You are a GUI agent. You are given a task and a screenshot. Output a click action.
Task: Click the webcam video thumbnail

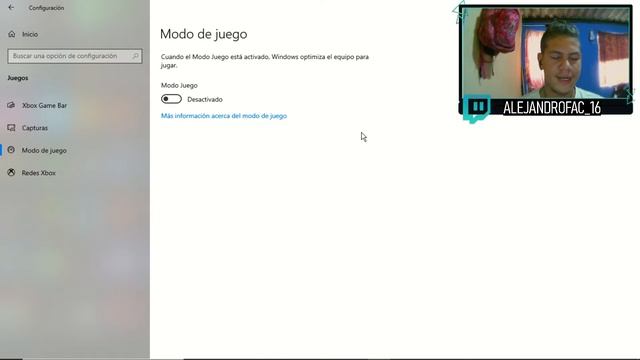(x=546, y=53)
